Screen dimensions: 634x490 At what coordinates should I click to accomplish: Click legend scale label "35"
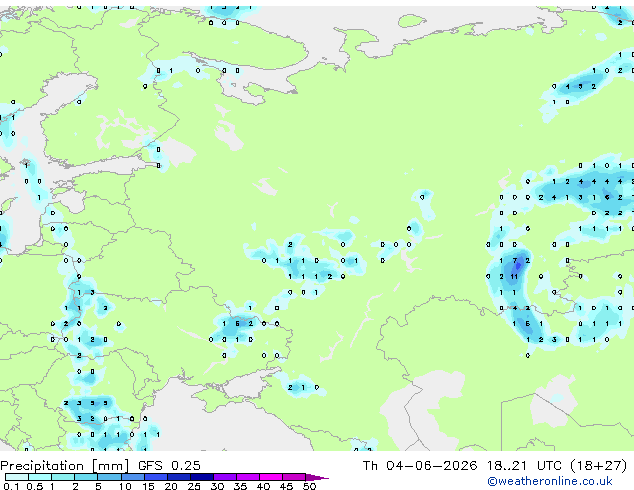point(240,486)
